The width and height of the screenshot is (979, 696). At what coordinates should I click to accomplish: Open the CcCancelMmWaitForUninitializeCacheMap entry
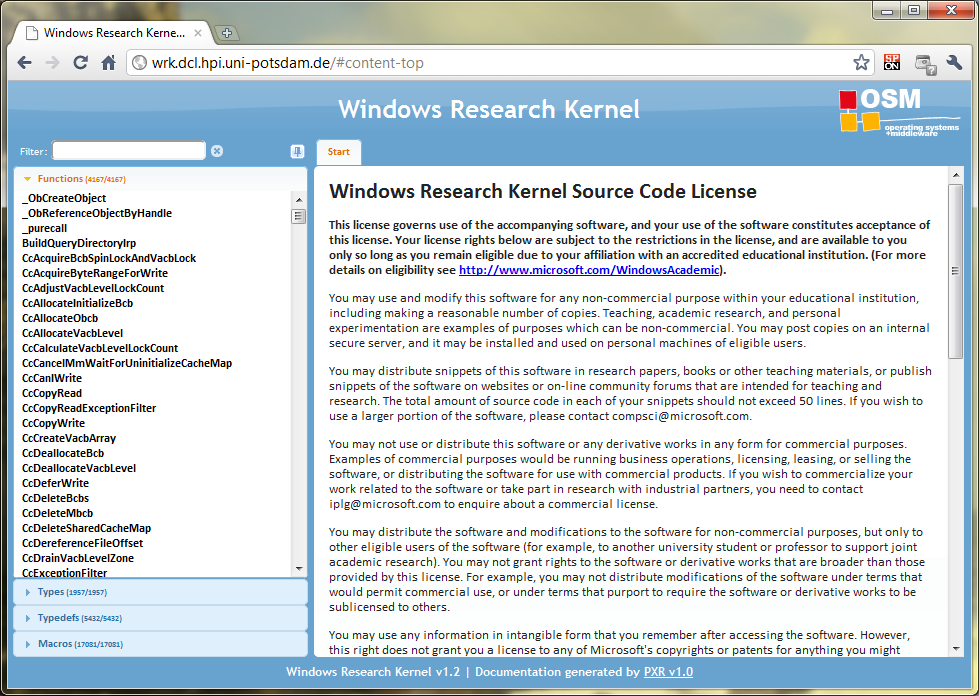pos(127,363)
